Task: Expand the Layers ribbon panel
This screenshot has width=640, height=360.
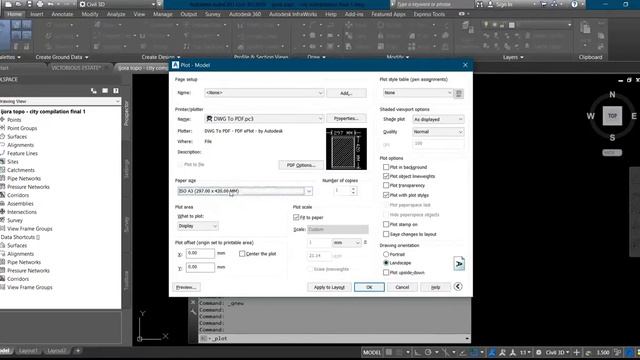Action: 513,57
